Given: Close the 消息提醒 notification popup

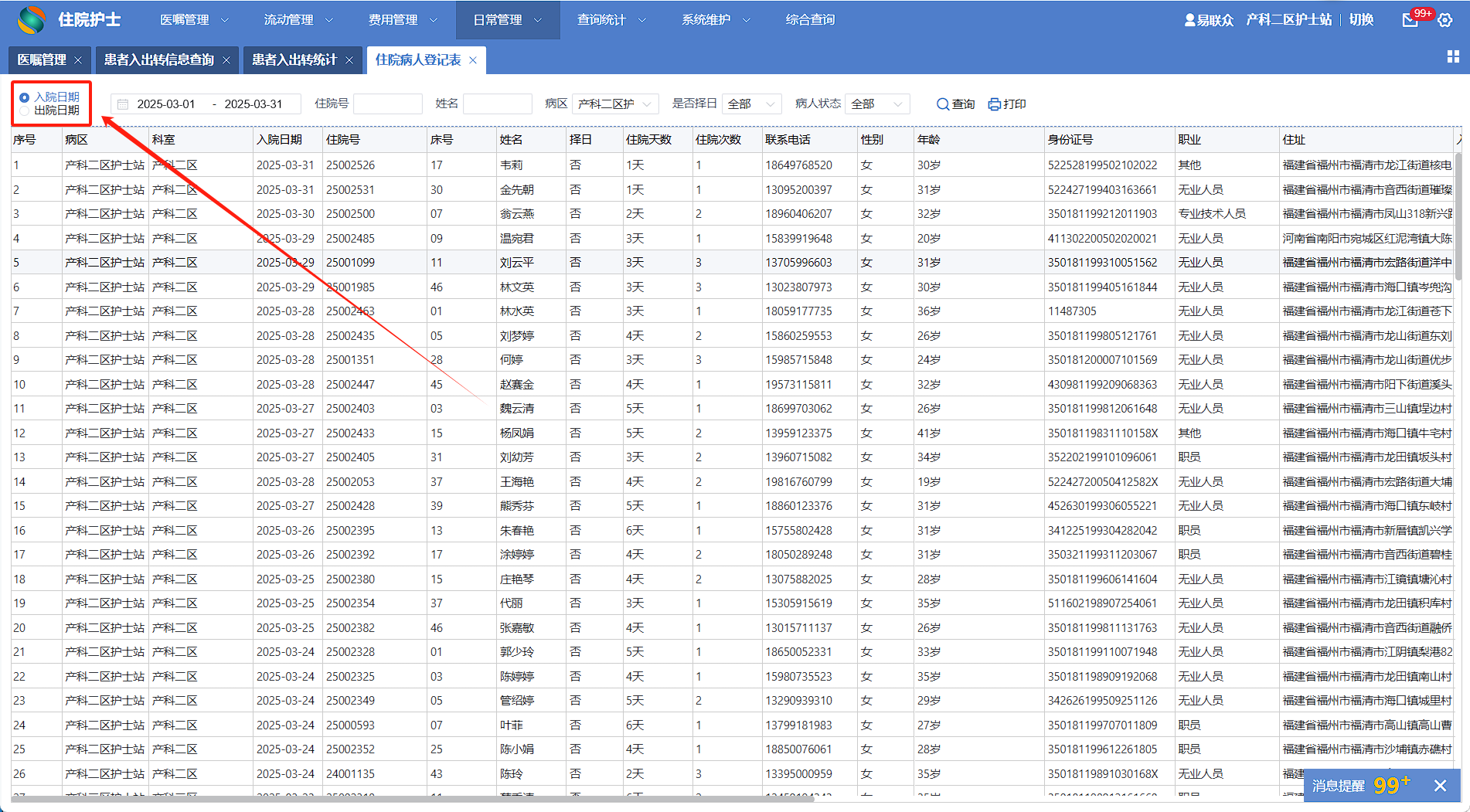Looking at the screenshot, I should pyautogui.click(x=1440, y=786).
